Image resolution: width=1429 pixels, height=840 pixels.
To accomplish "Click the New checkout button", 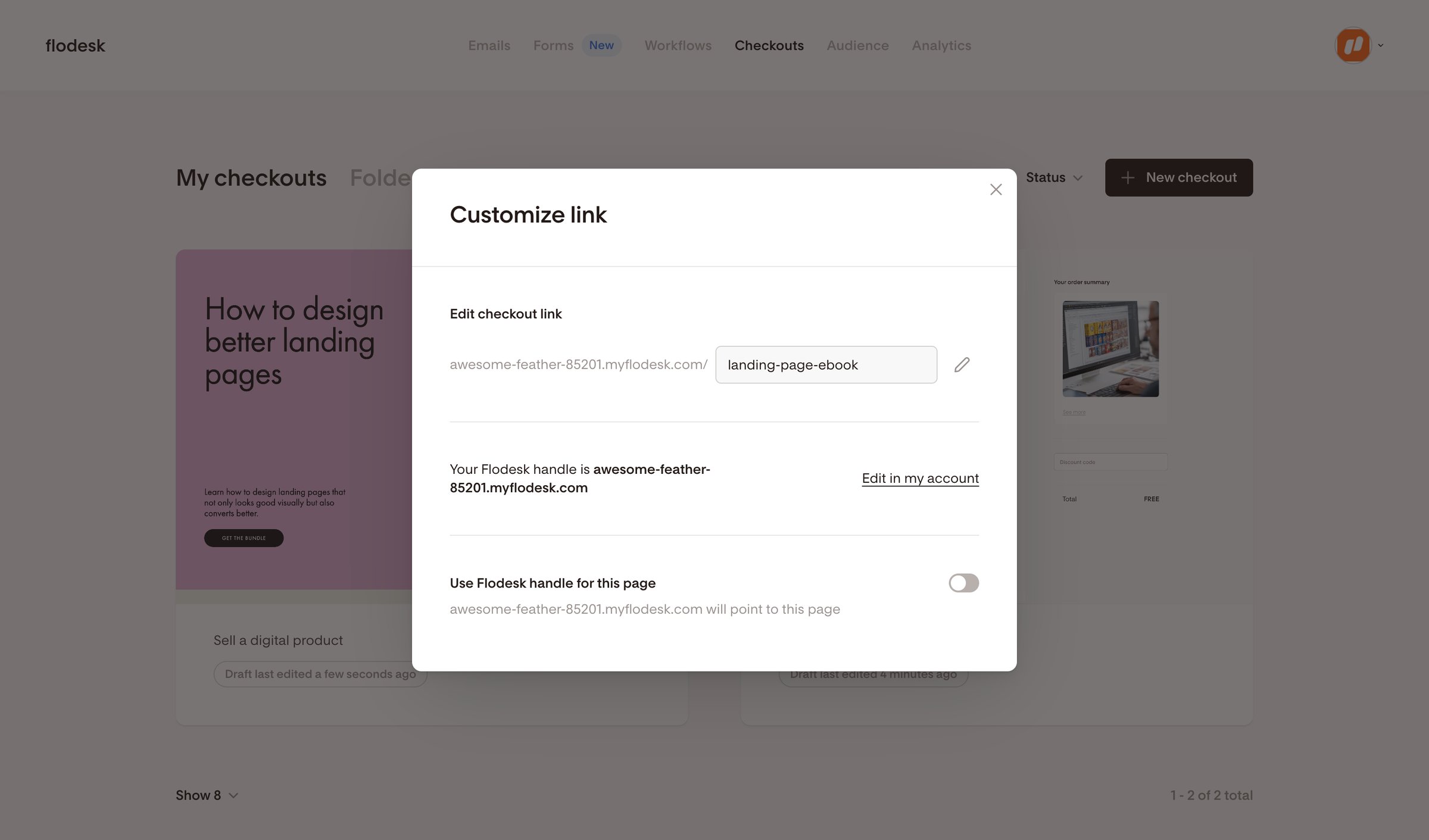I will (1178, 177).
